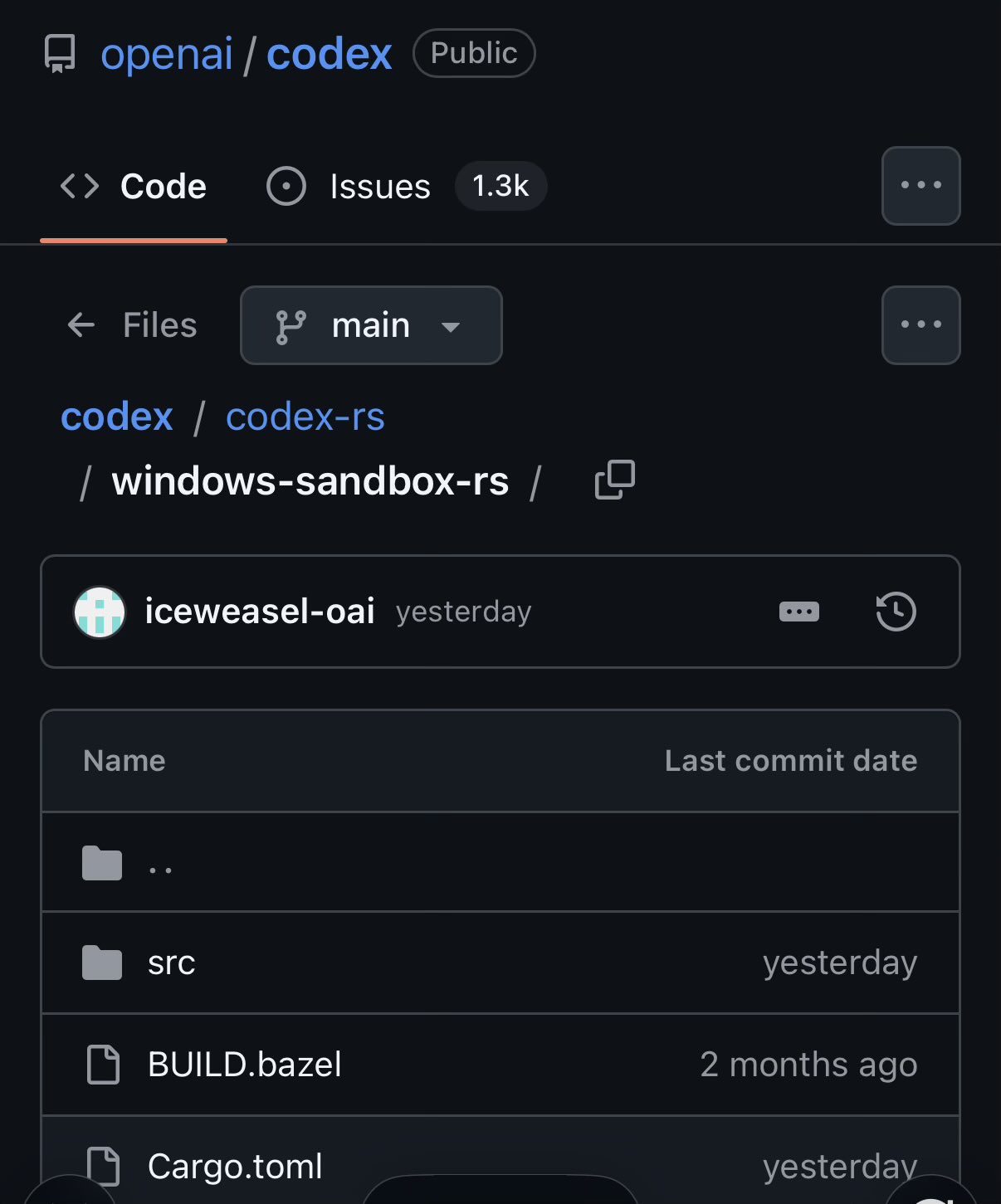Open the iceweasel-oai avatar
The width and height of the screenshot is (1001, 1204).
(x=100, y=612)
